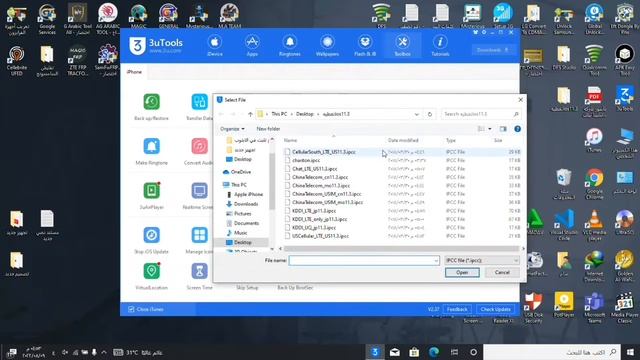The image size is (640, 360).
Task: Click the File name input field
Action: [364, 260]
